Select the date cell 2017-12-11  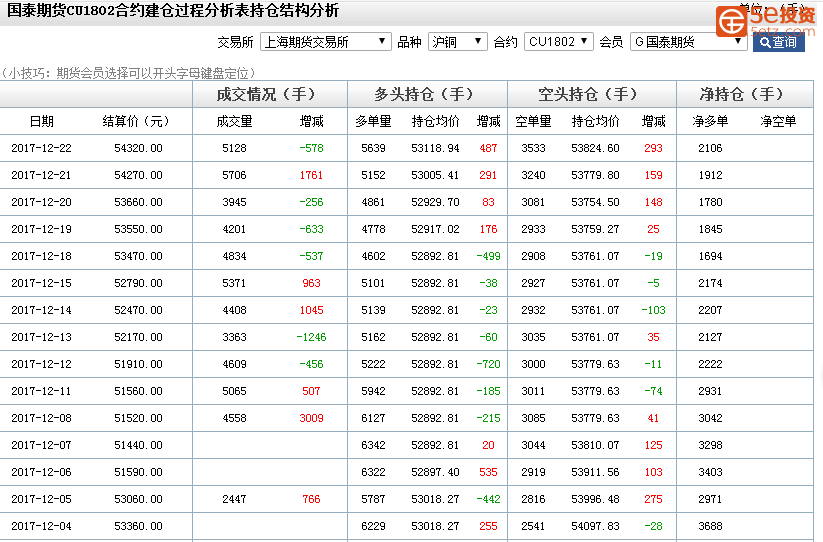point(41,391)
